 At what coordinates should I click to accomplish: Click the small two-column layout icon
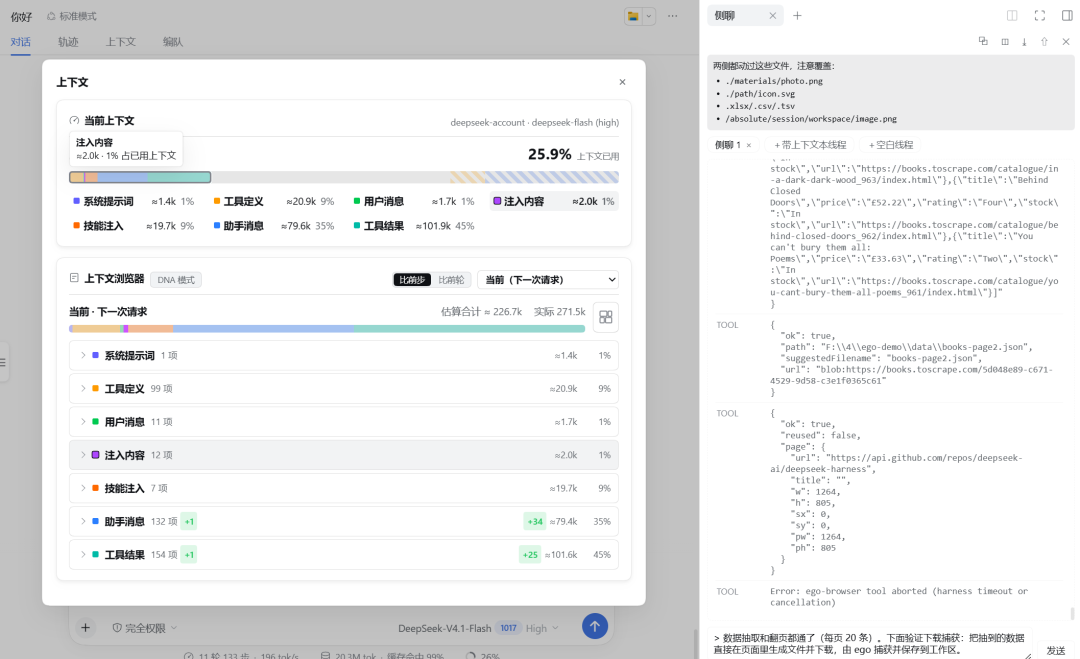point(1005,42)
